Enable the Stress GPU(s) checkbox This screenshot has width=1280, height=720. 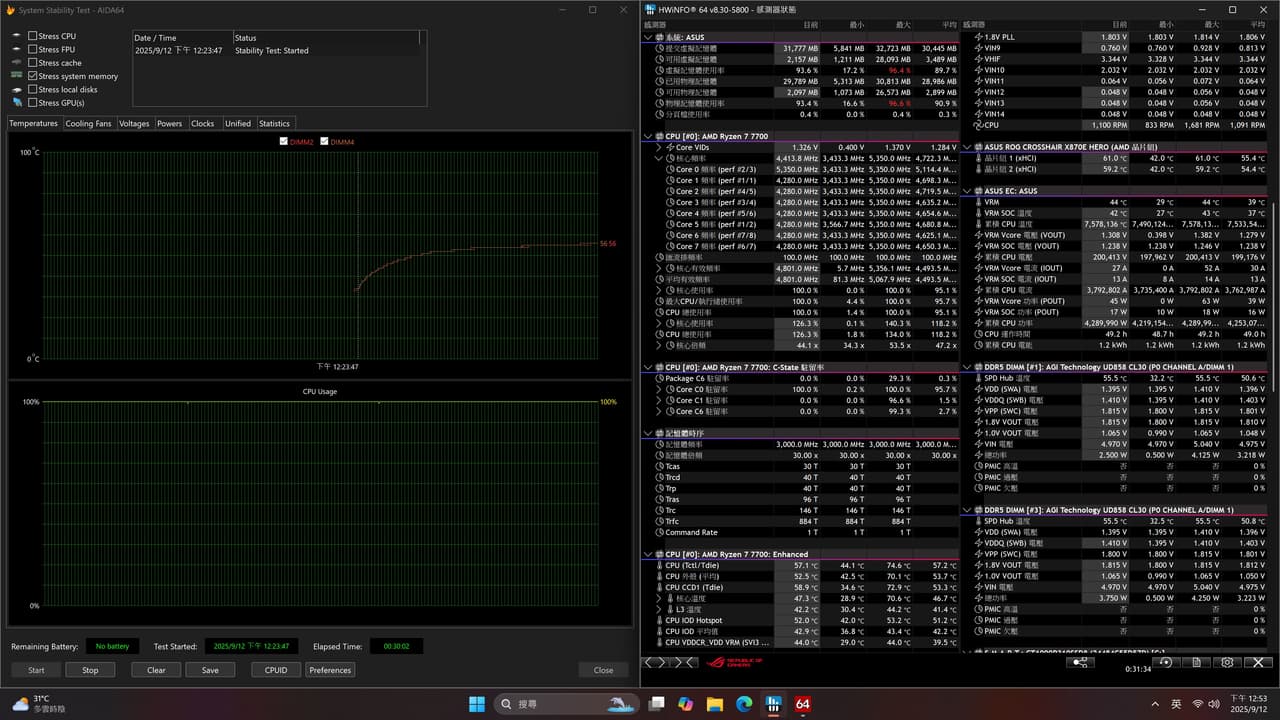pos(32,103)
